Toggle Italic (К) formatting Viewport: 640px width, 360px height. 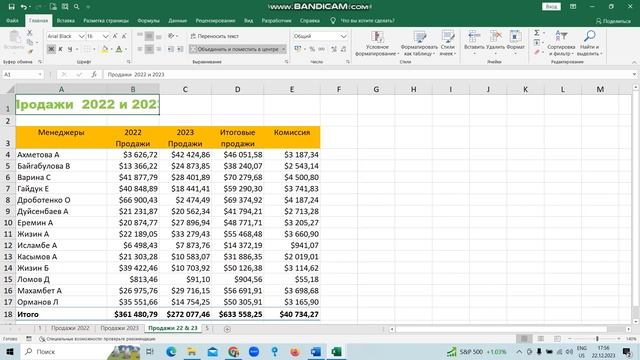(x=60, y=49)
